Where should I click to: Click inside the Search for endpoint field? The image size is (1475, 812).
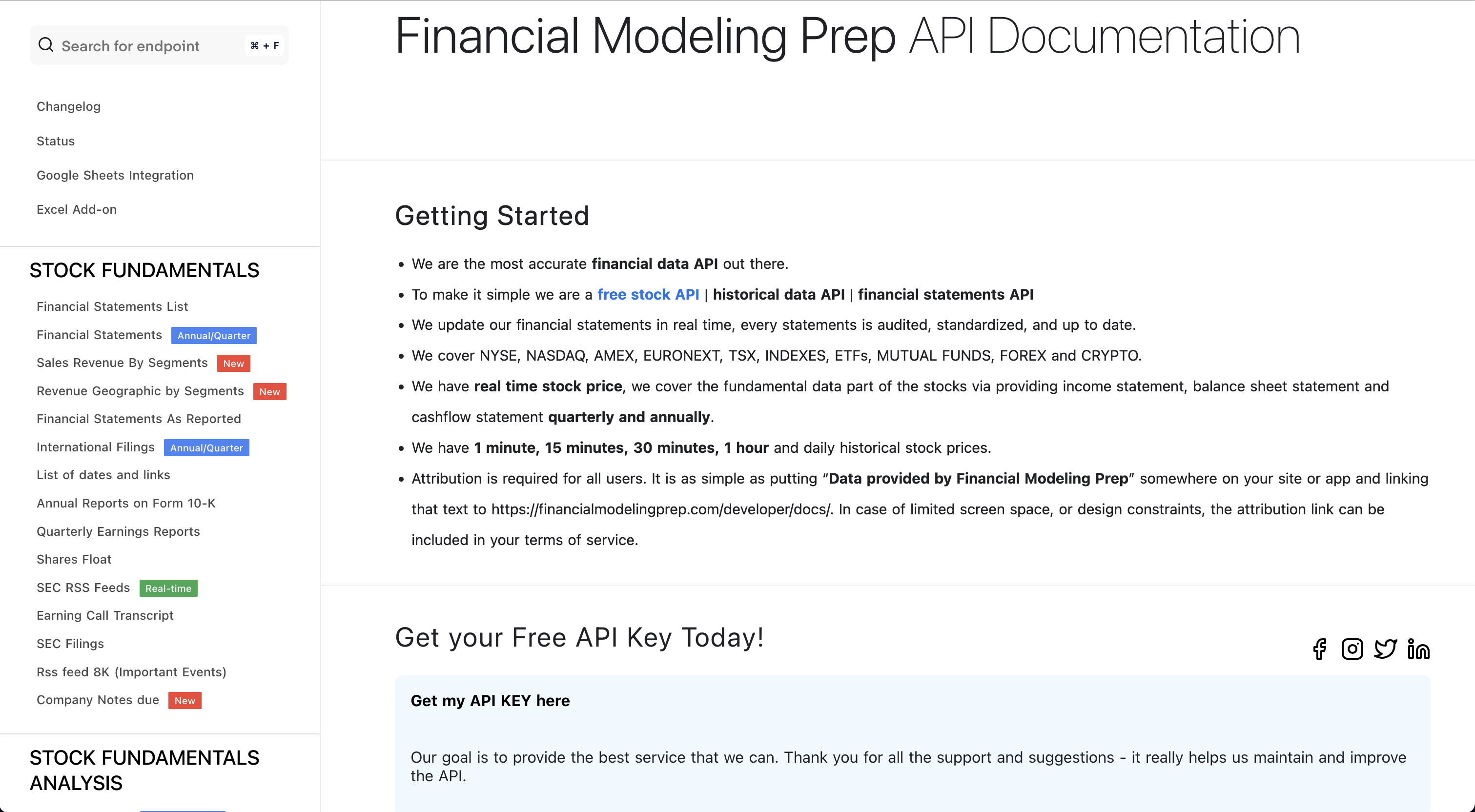(x=143, y=45)
